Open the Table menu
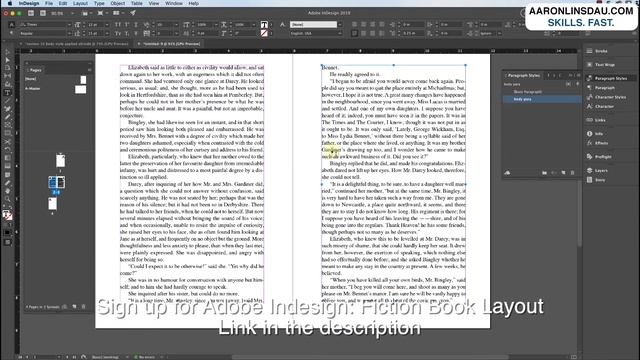Image resolution: width=640 pixels, height=360 pixels. pos(137,3)
